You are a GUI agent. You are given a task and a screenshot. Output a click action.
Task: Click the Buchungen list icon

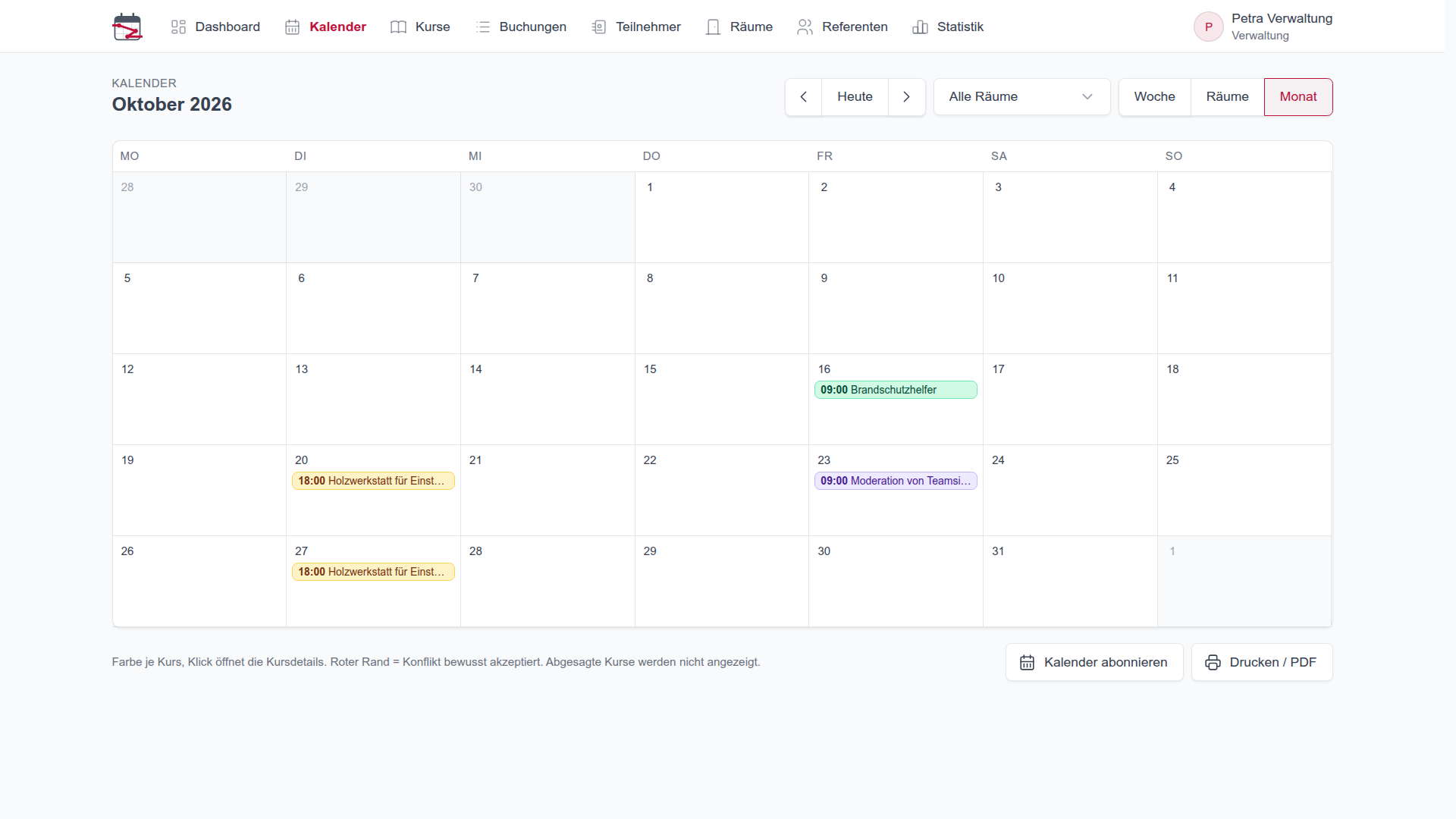[482, 27]
